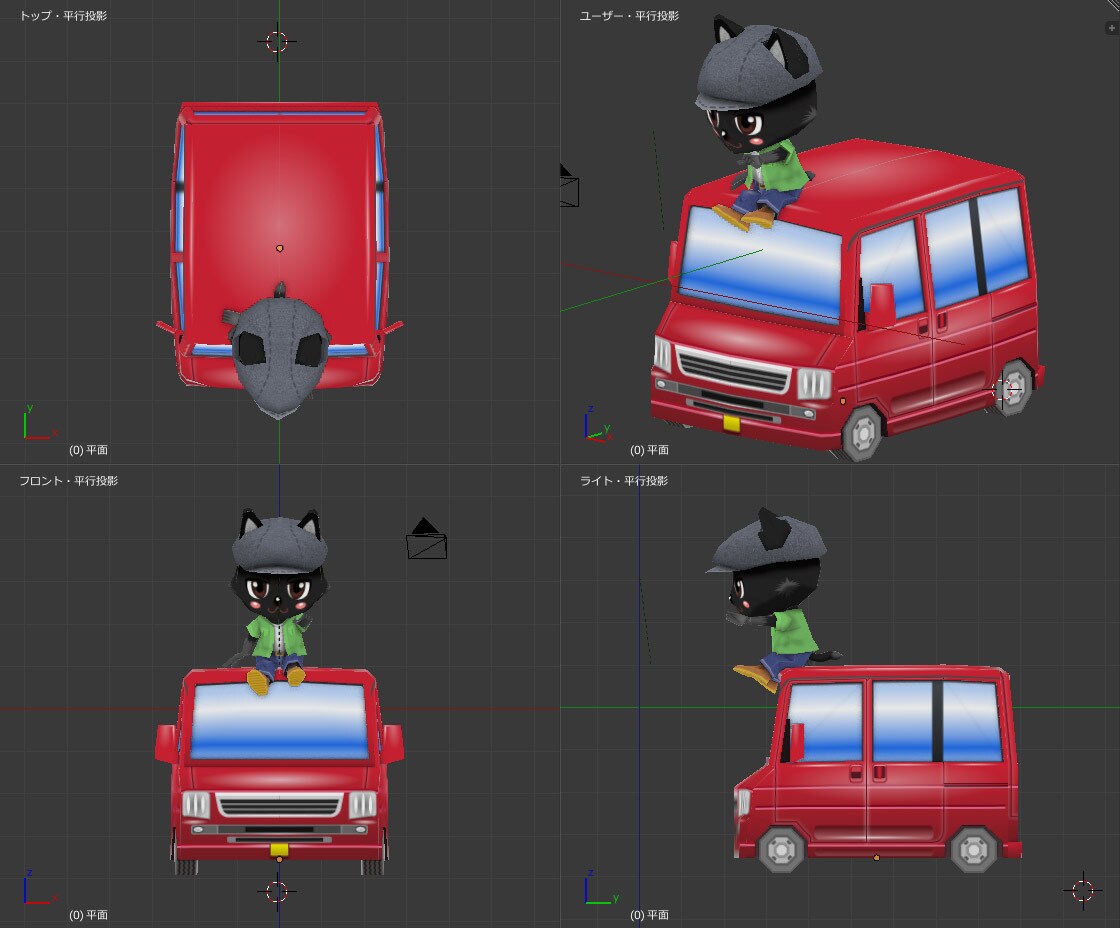The height and width of the screenshot is (928, 1120).
Task: Click the '(0) 平面' text in the User view
Action: [x=649, y=450]
